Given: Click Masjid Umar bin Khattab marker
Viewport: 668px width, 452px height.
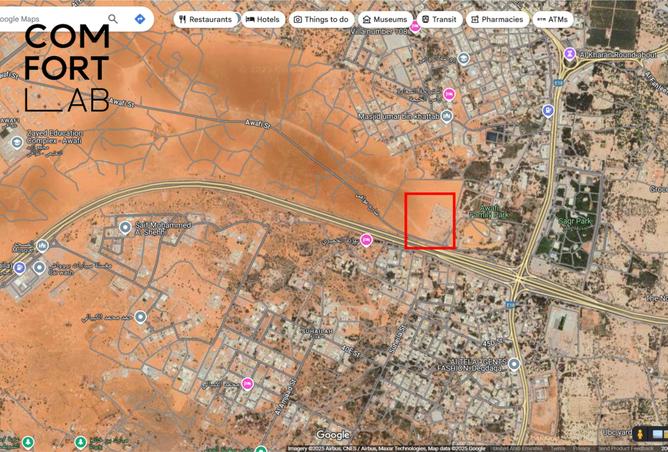Looking at the screenshot, I should click(446, 116).
